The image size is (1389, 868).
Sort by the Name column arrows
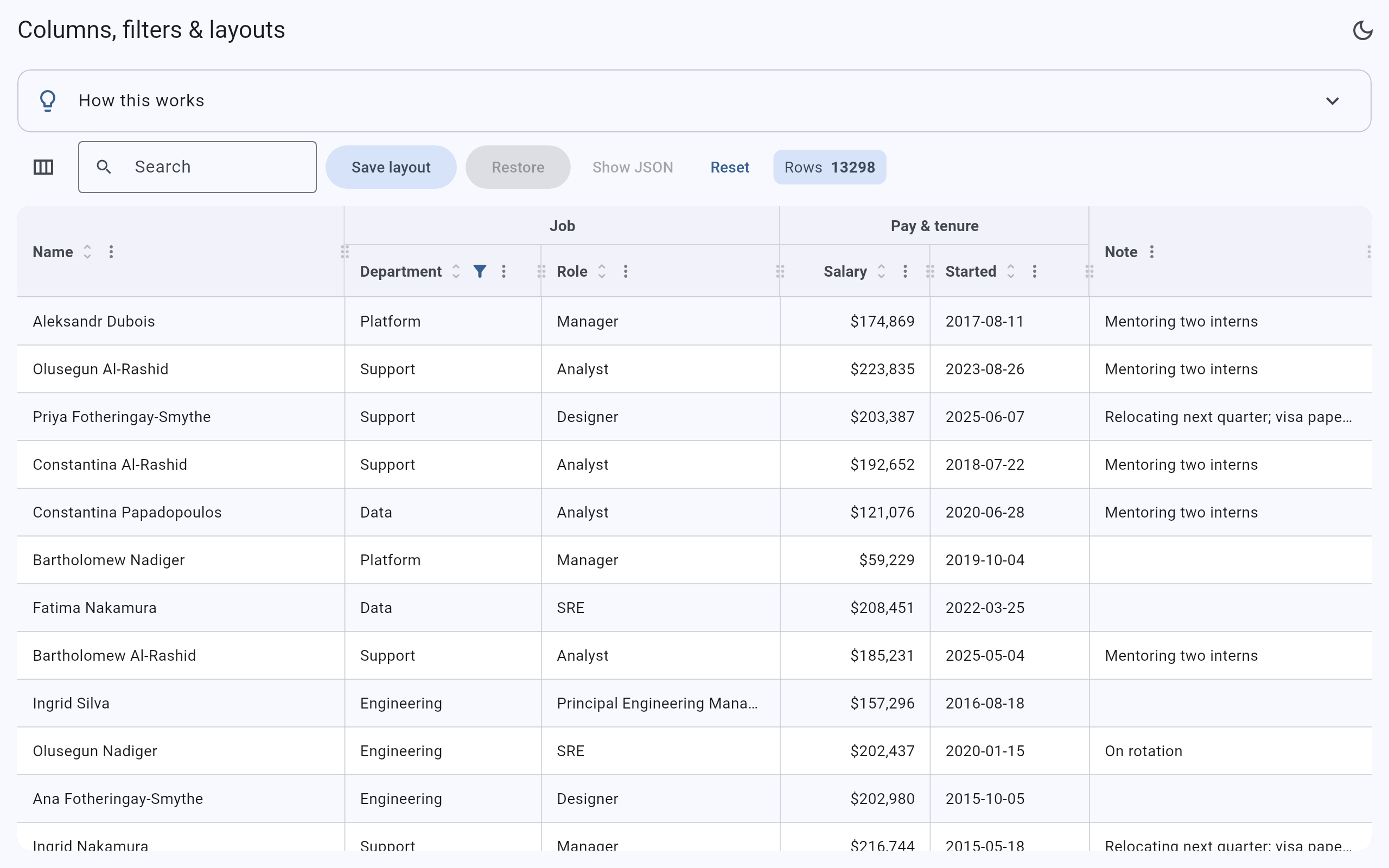click(87, 252)
